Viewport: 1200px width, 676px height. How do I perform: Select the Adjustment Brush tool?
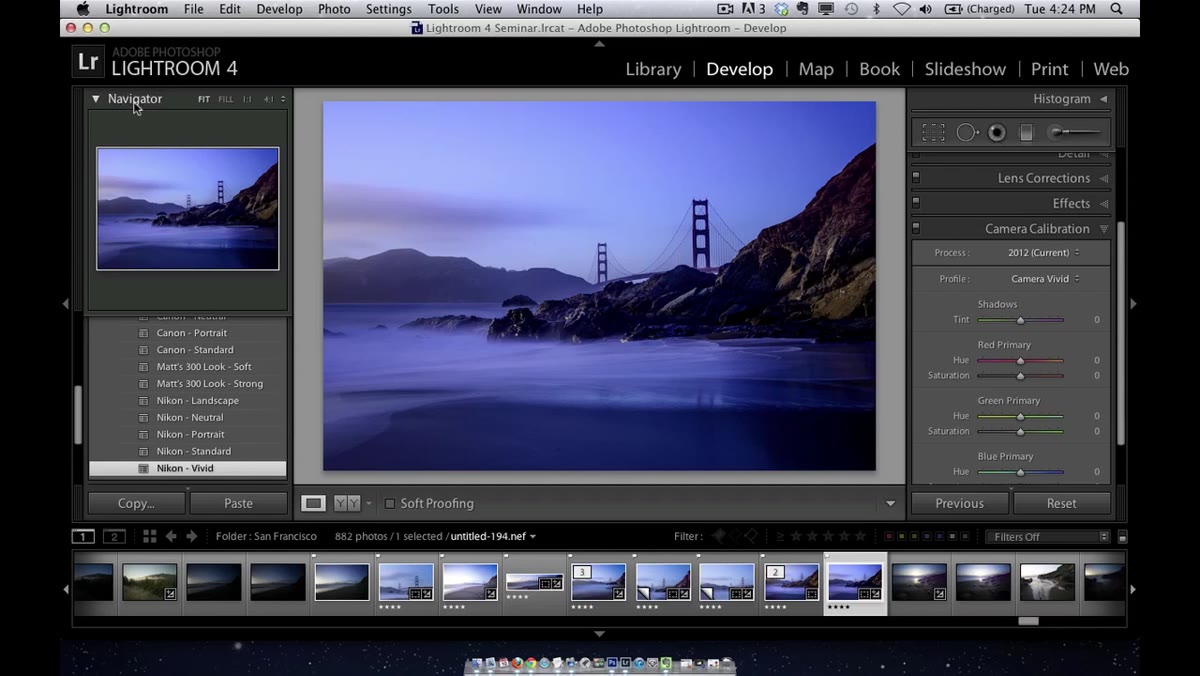[1075, 132]
